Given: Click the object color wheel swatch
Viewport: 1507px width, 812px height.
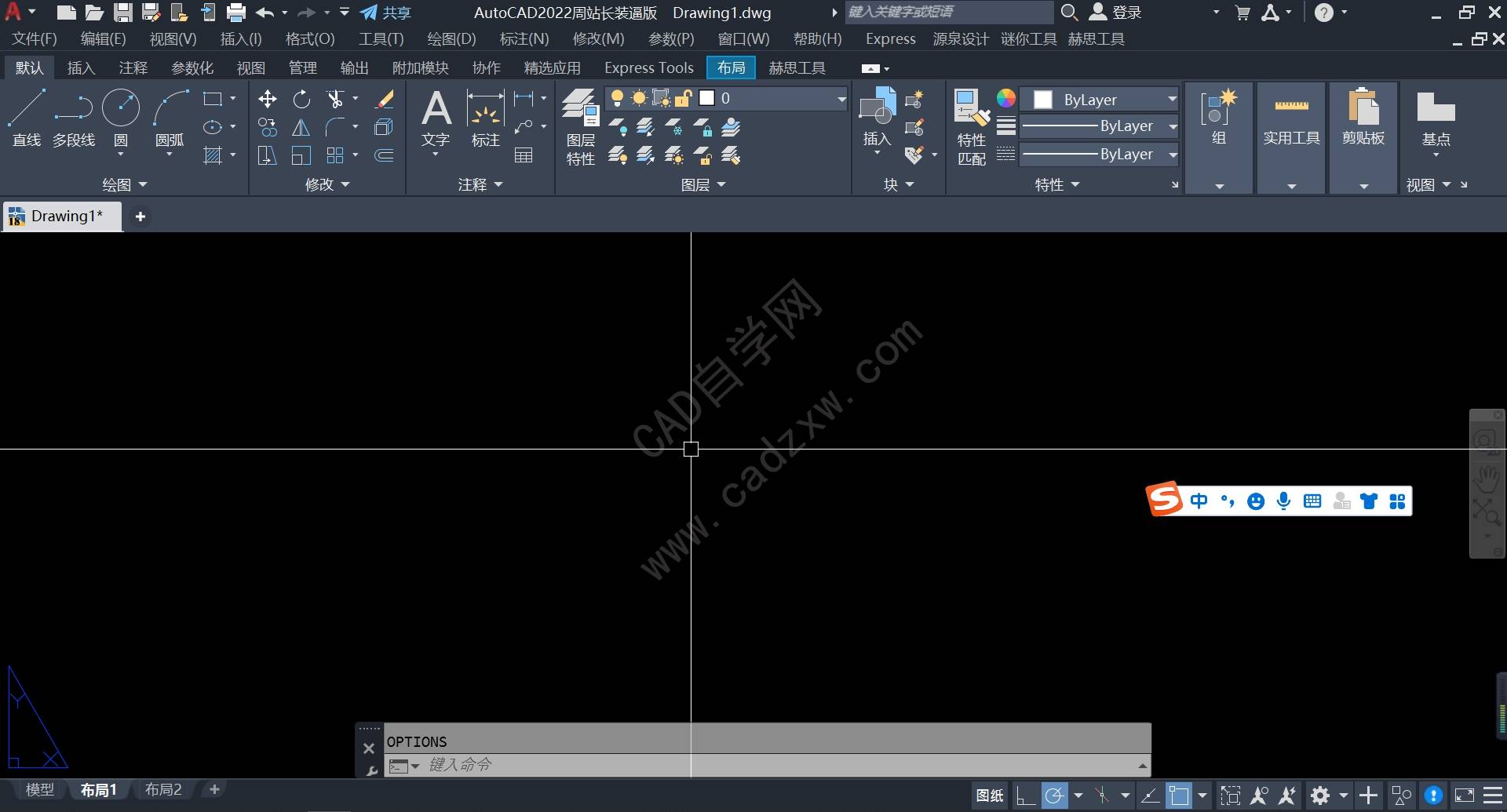Looking at the screenshot, I should pyautogui.click(x=1006, y=99).
